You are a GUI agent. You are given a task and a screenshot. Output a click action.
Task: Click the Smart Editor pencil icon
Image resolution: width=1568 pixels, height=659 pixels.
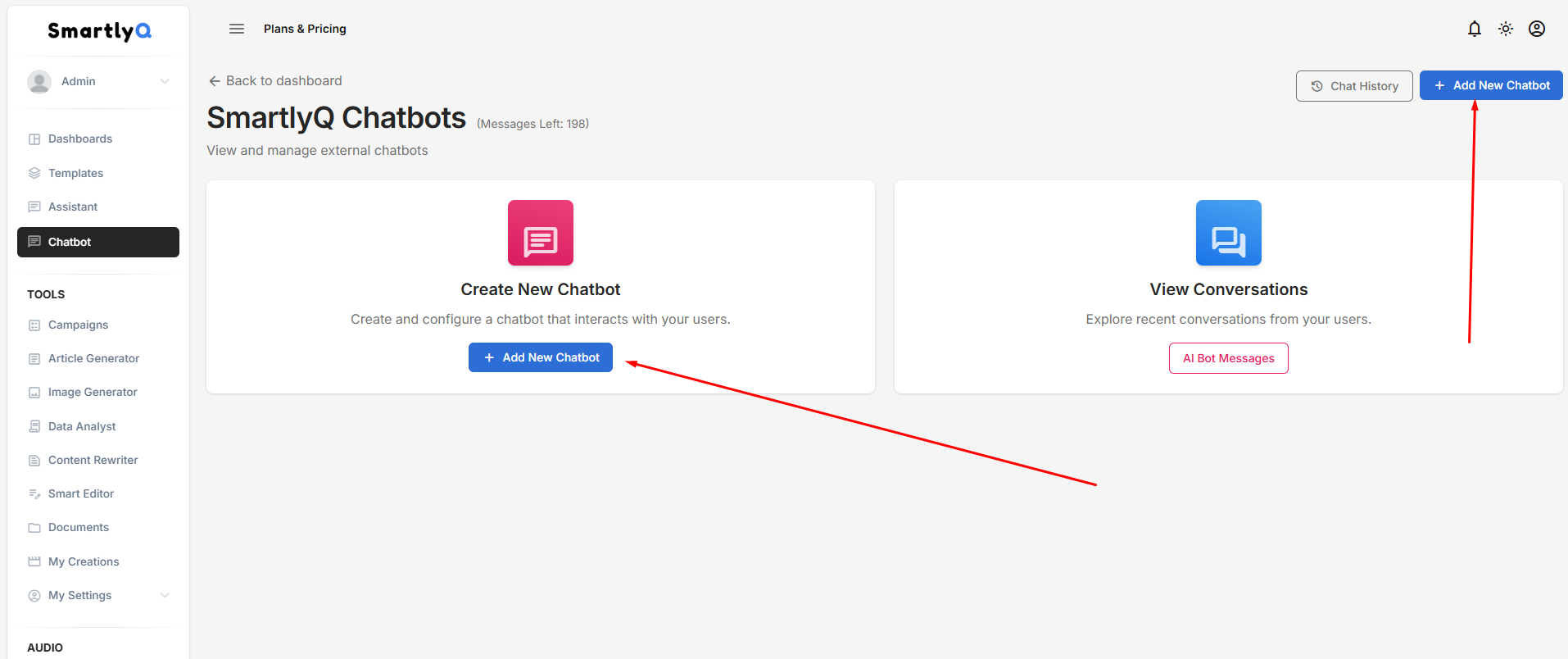pos(34,494)
